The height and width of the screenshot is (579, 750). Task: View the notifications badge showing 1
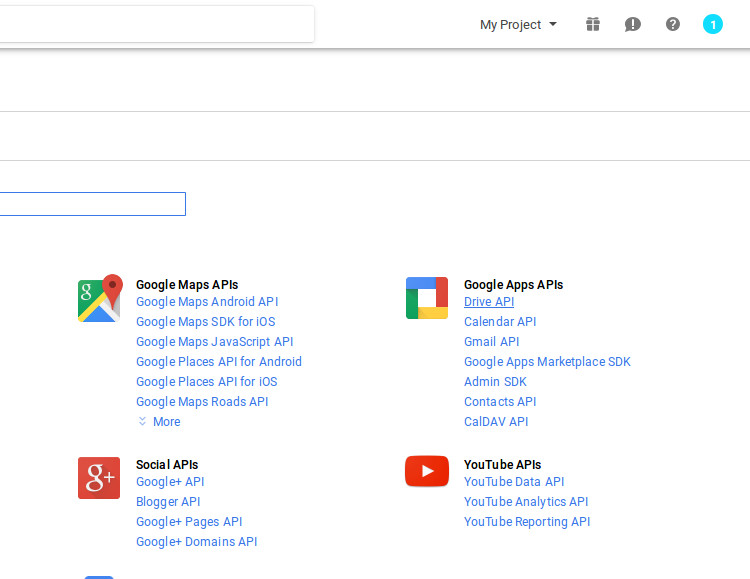[x=712, y=24]
